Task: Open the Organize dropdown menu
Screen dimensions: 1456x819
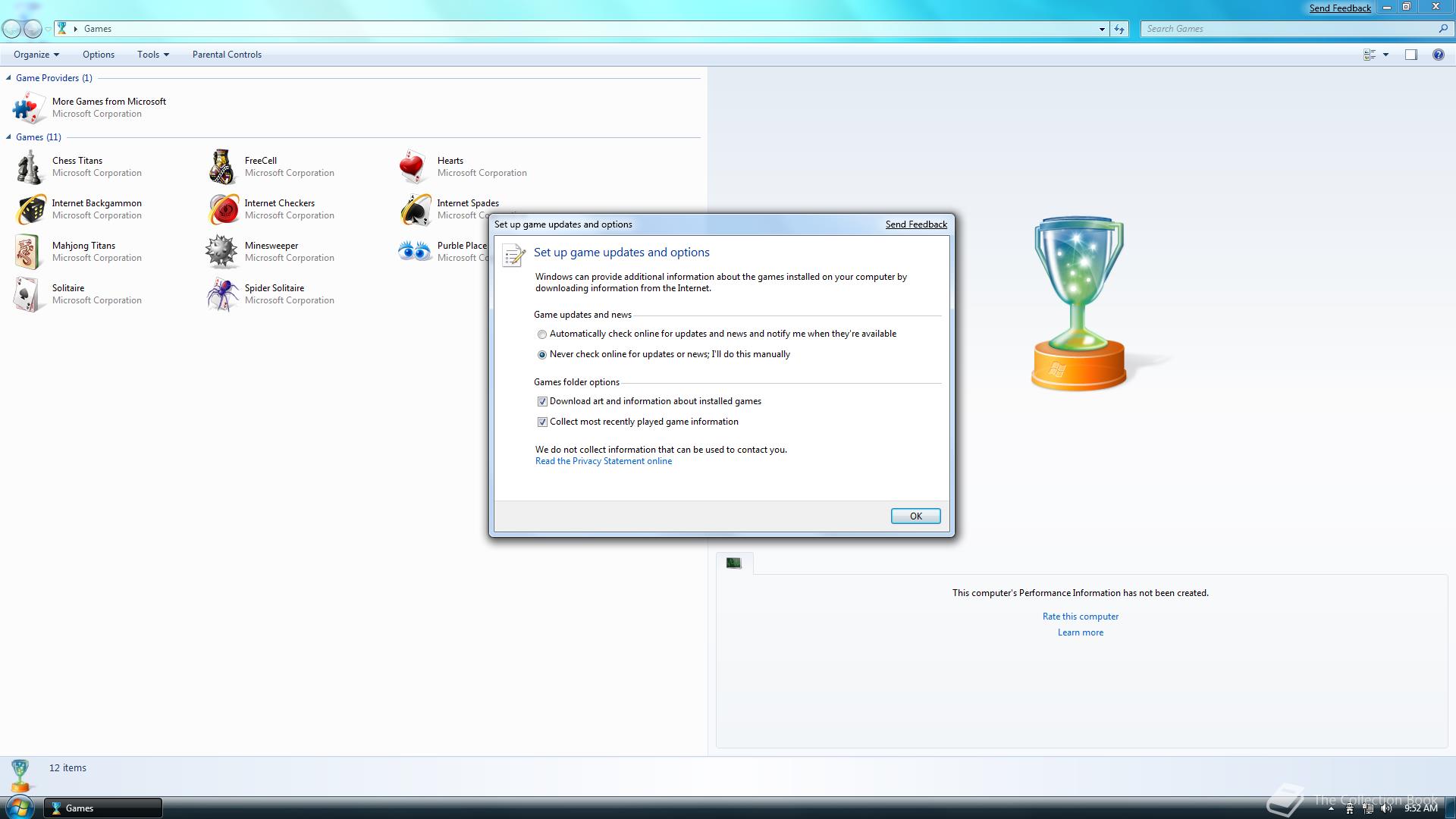Action: [36, 55]
